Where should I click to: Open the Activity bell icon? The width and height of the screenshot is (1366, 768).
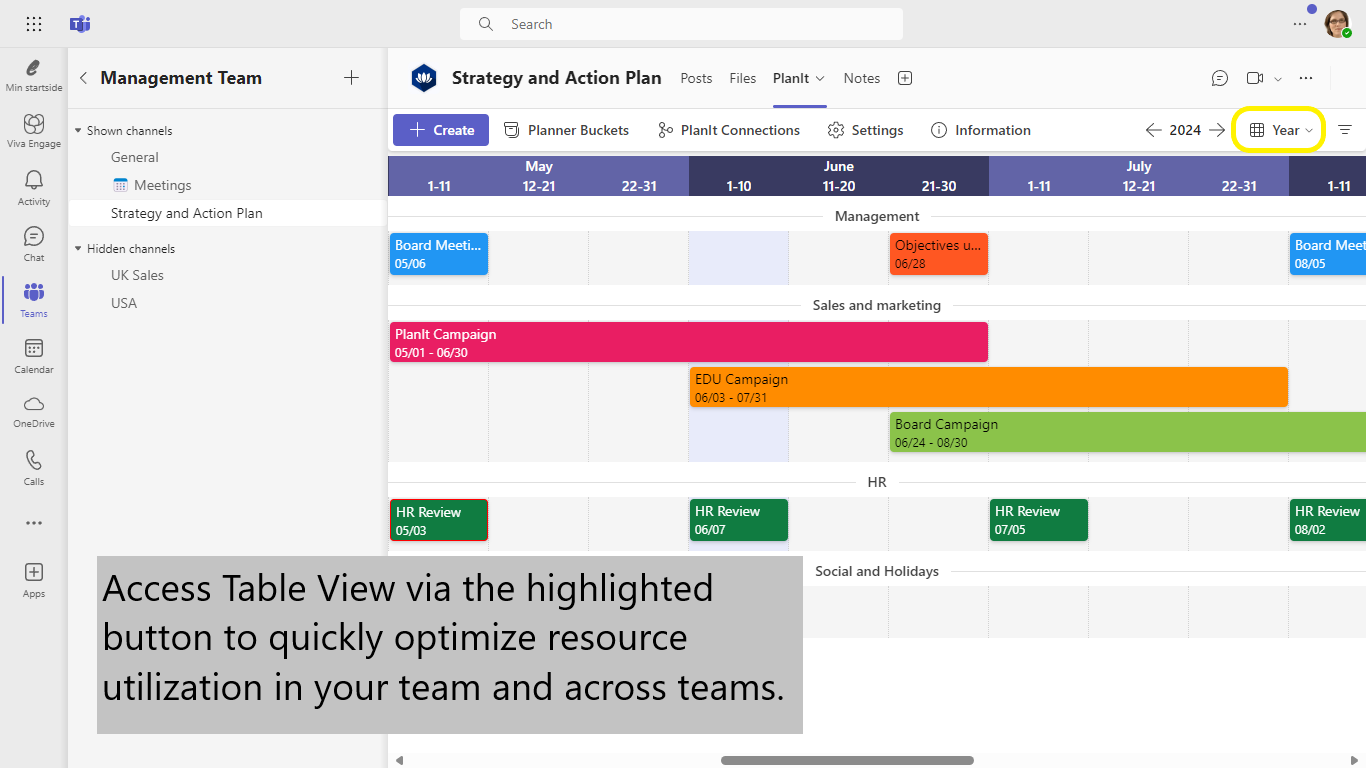pyautogui.click(x=34, y=187)
